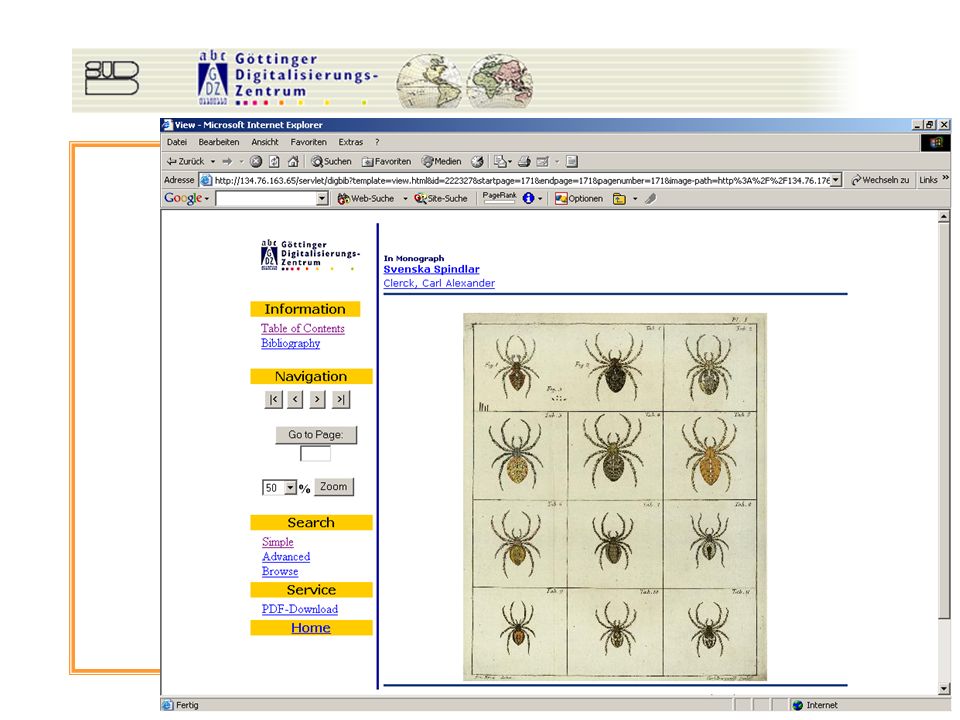960x720 pixels.
Task: Click the Google toolbar search field
Action: [x=266, y=198]
